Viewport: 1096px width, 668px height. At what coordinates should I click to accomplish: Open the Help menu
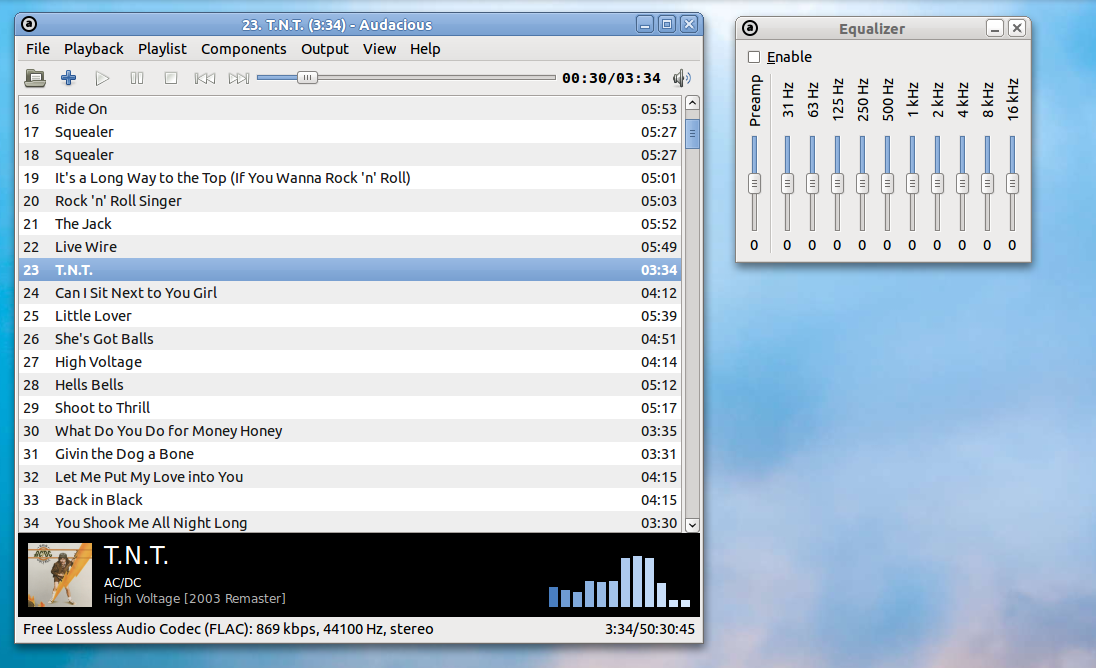tap(425, 49)
